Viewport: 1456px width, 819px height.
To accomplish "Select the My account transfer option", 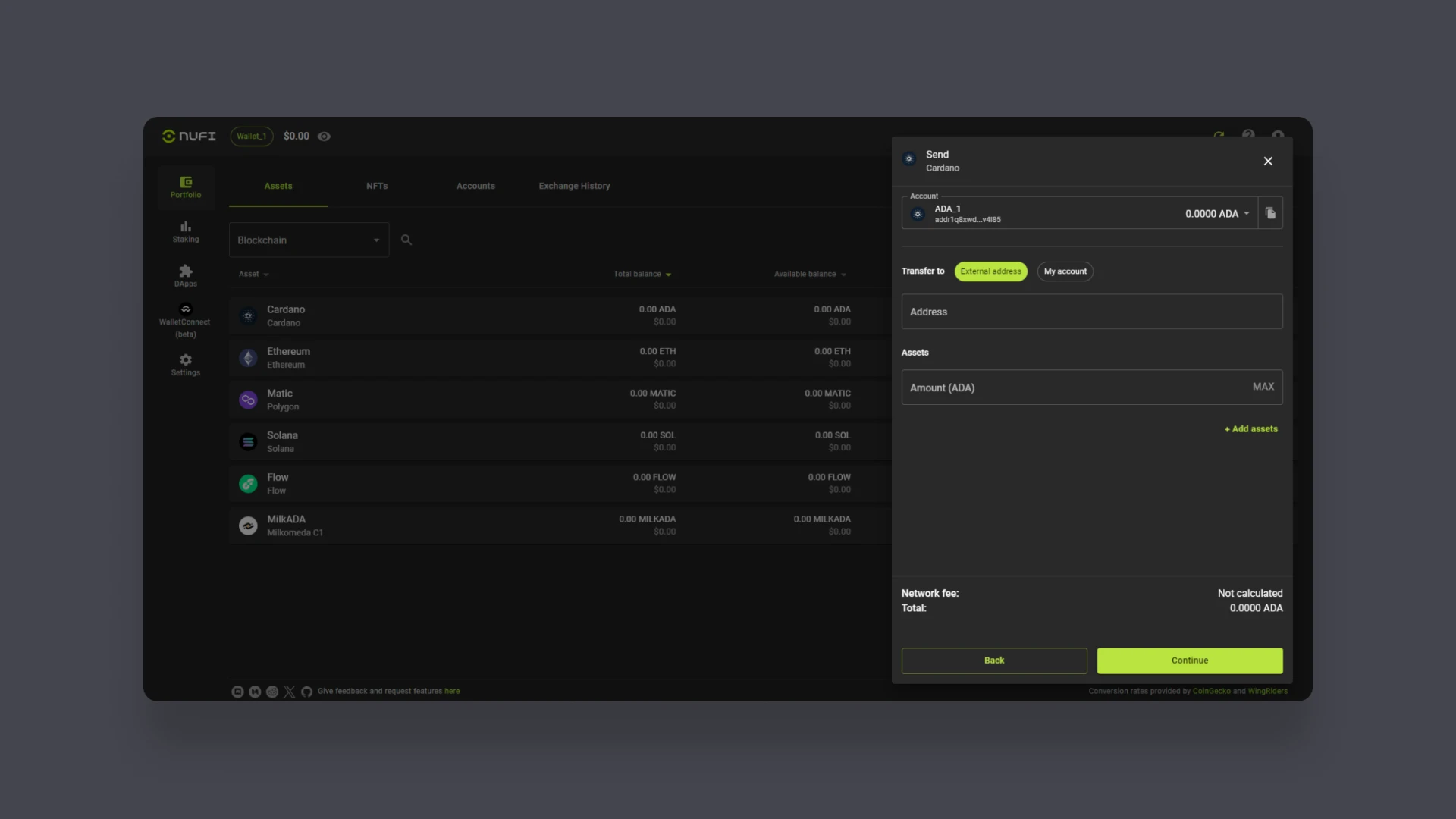I will (1065, 271).
